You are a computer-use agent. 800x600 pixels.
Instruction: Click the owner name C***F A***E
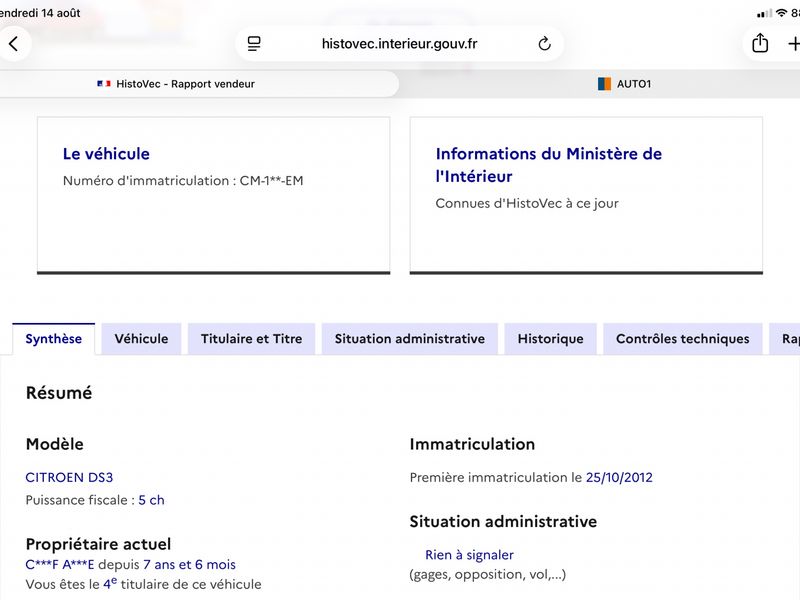60,565
